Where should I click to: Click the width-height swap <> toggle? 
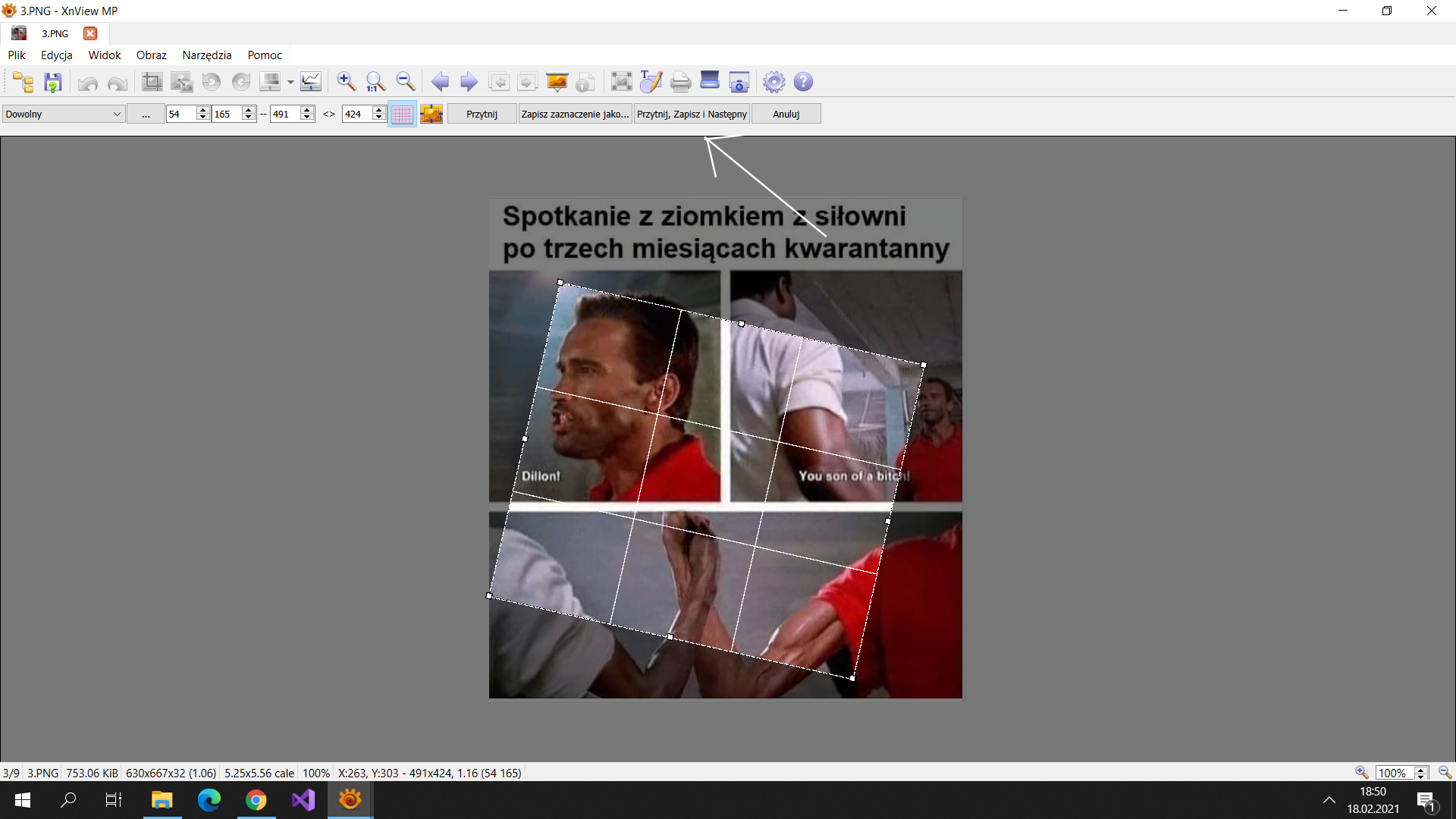click(329, 114)
